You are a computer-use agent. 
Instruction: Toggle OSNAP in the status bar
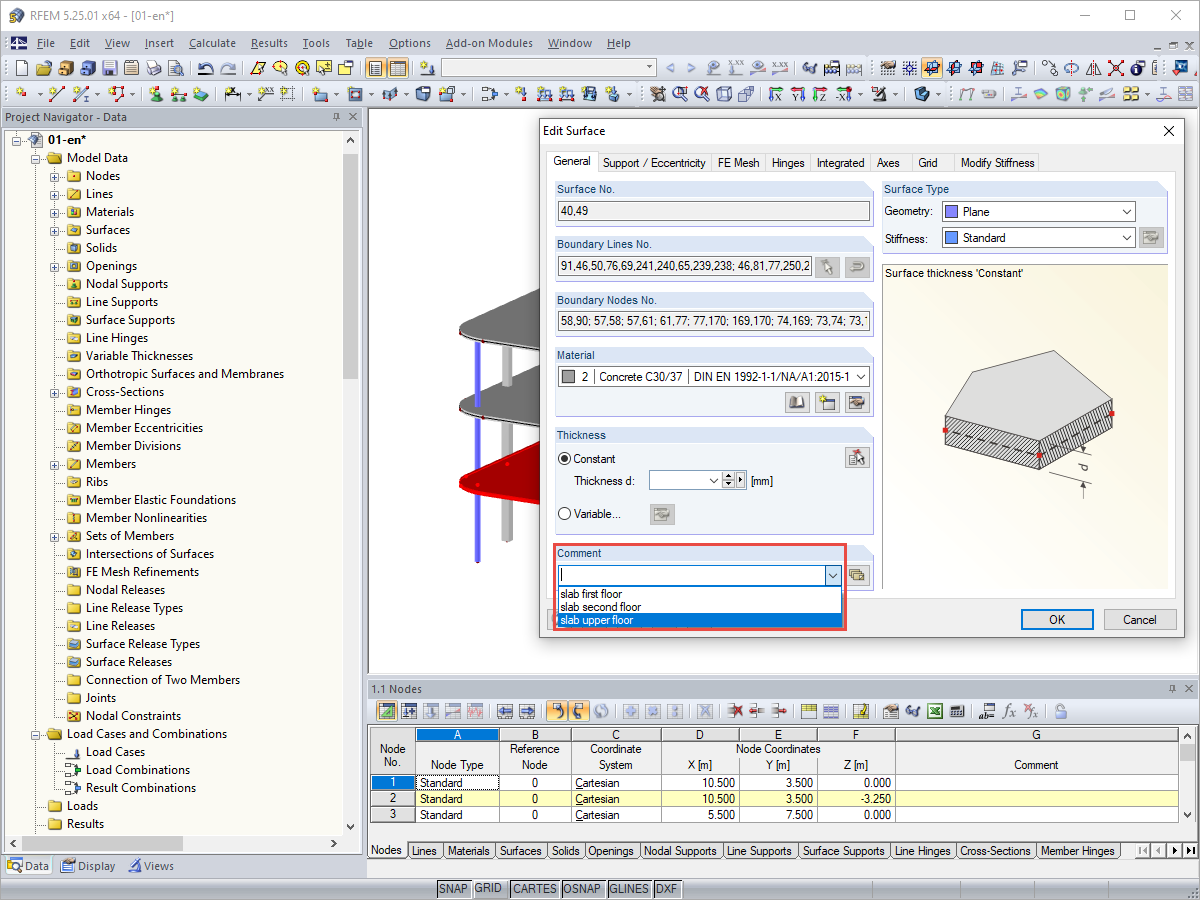(x=583, y=888)
